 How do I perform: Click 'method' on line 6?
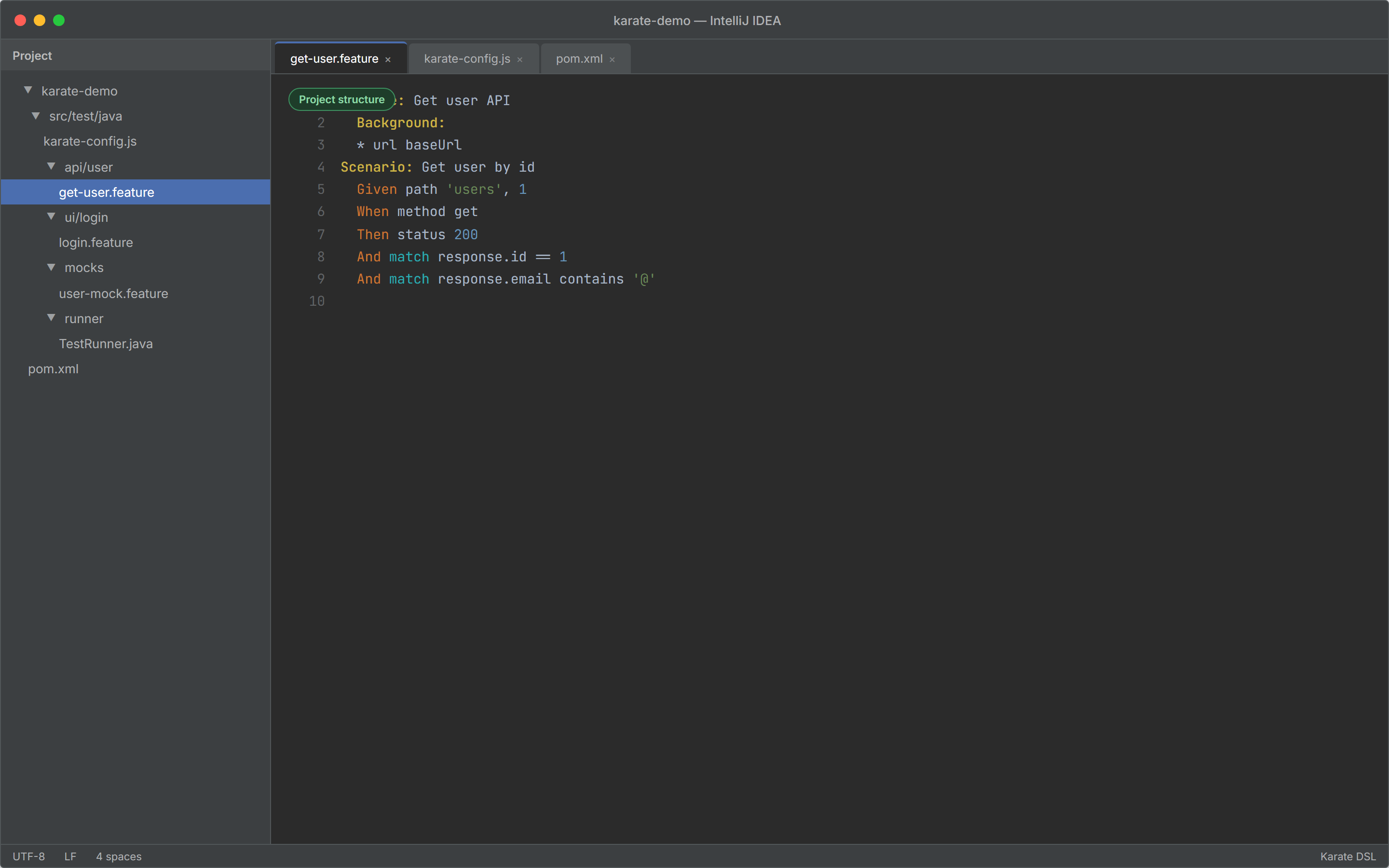pos(422,211)
